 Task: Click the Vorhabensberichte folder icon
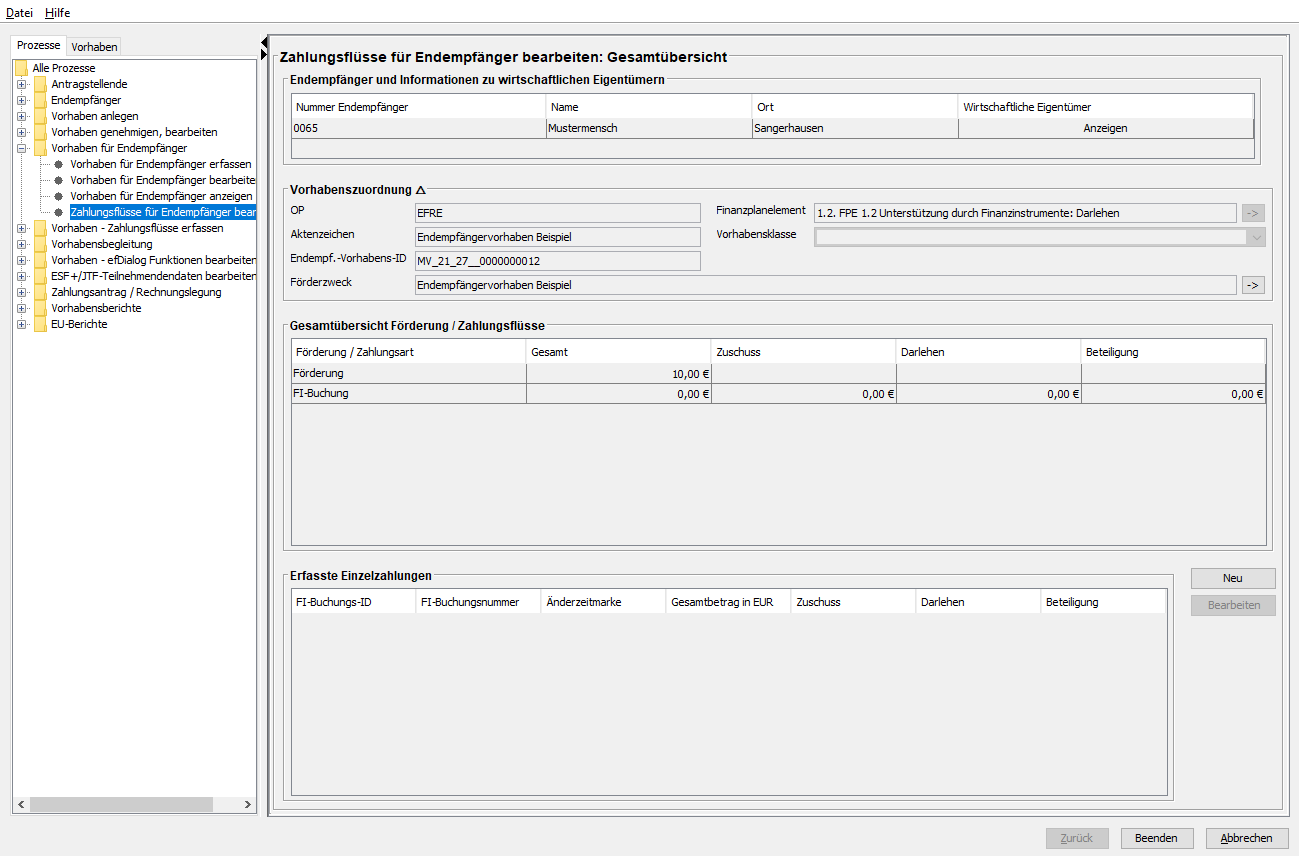point(40,308)
